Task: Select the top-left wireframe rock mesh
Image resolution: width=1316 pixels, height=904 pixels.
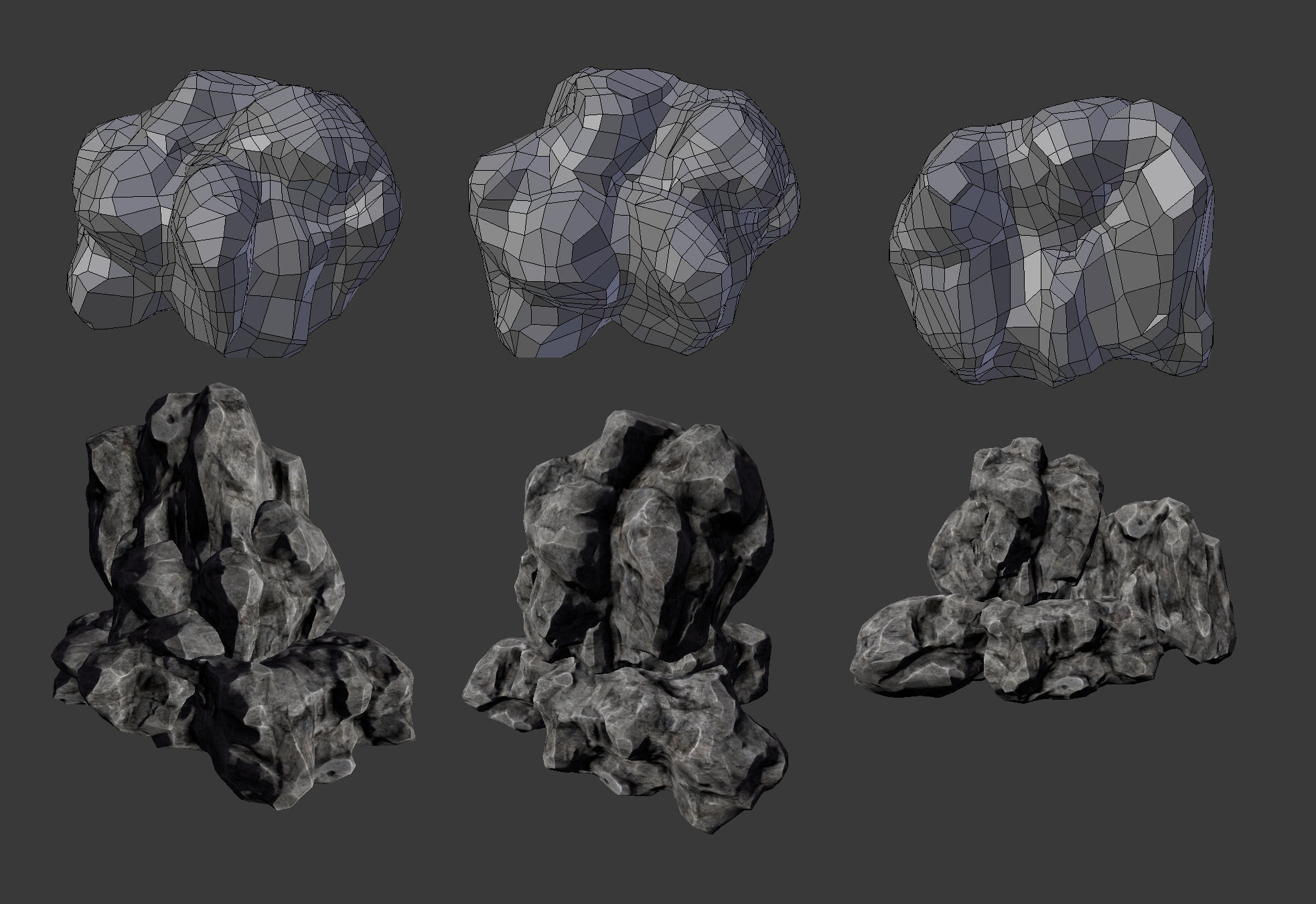Action: (x=234, y=212)
